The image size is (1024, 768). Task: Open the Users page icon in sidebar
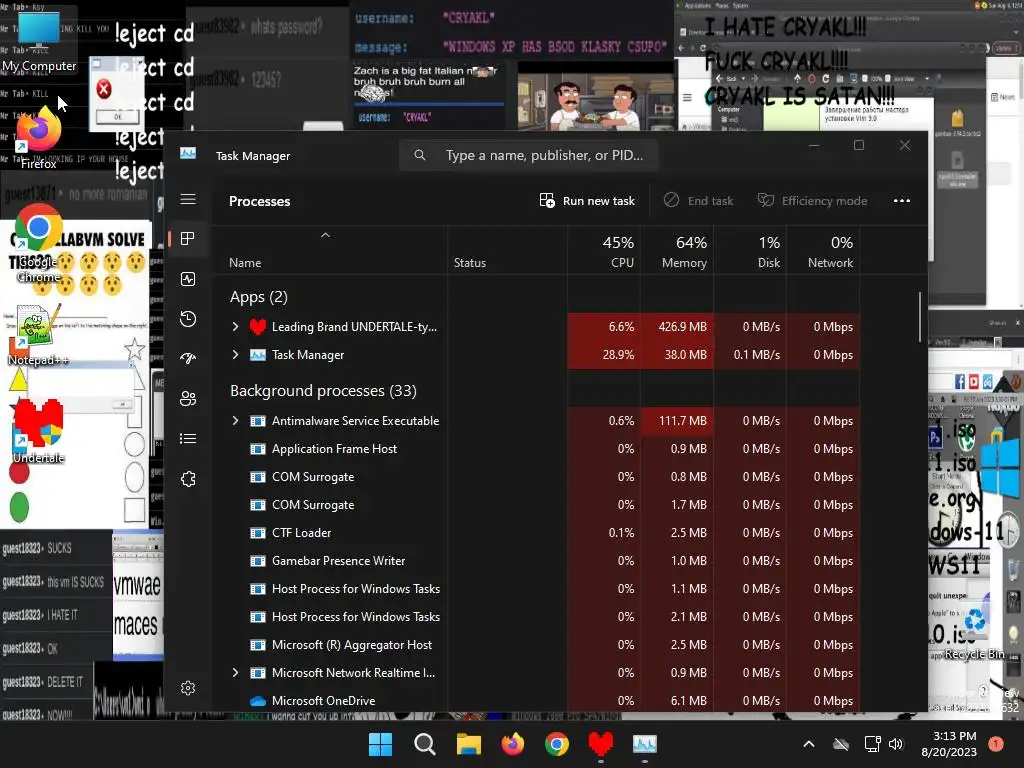point(188,398)
